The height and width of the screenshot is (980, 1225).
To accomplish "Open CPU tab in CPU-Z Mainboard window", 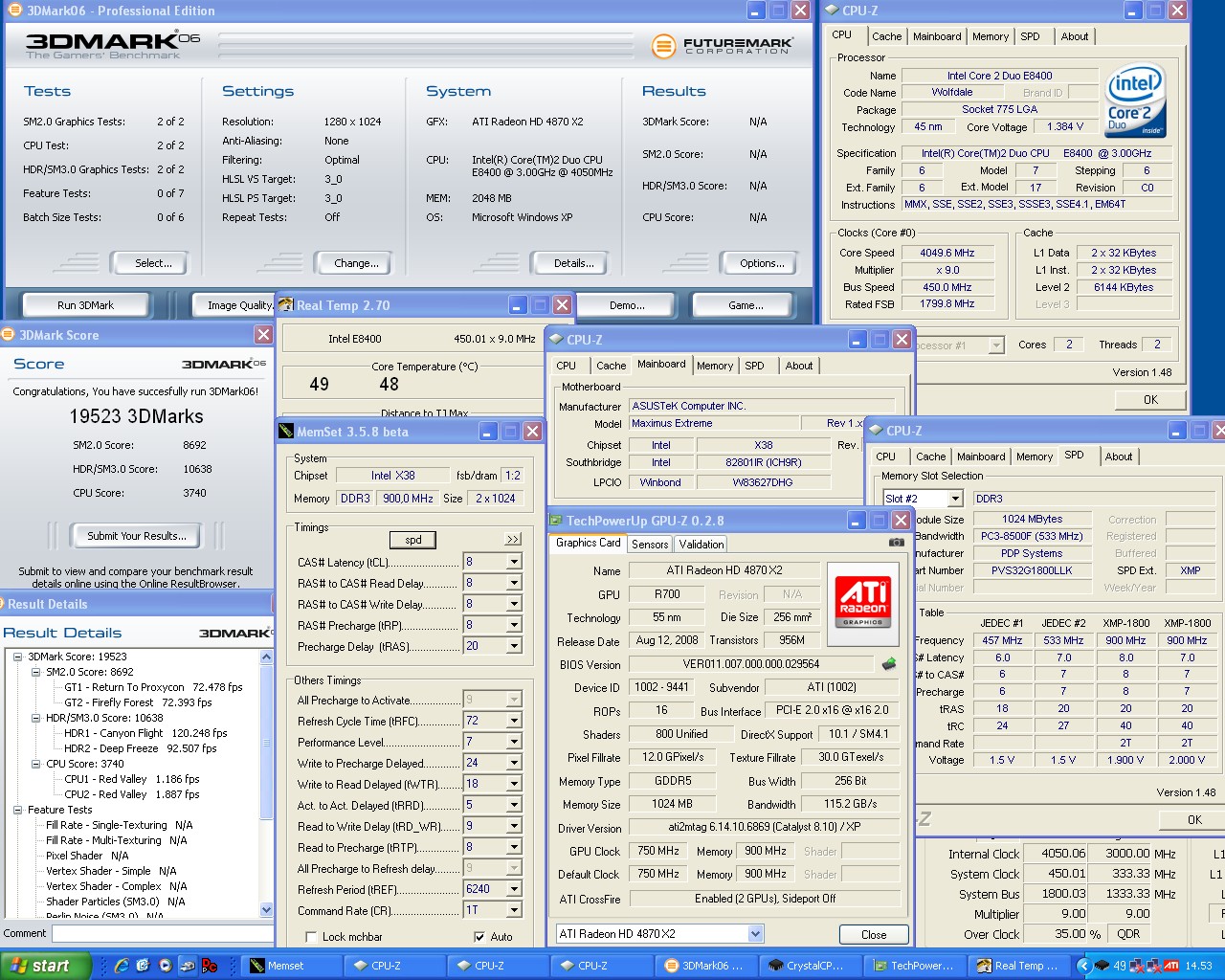I will 567,366.
